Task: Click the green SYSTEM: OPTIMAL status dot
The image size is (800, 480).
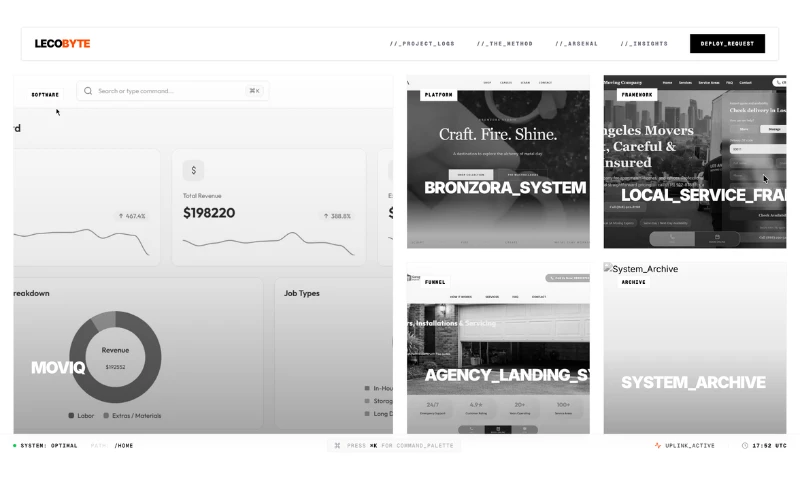Action: (x=15, y=446)
